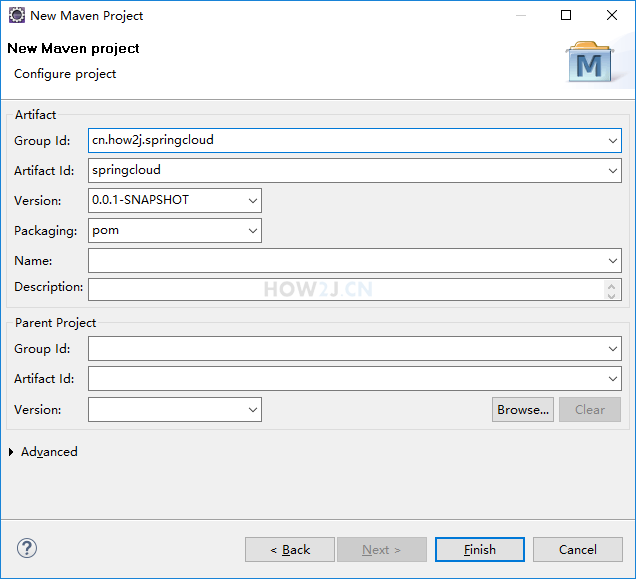Open the Parent Project Version dropdown
636x579 pixels.
[252, 409]
